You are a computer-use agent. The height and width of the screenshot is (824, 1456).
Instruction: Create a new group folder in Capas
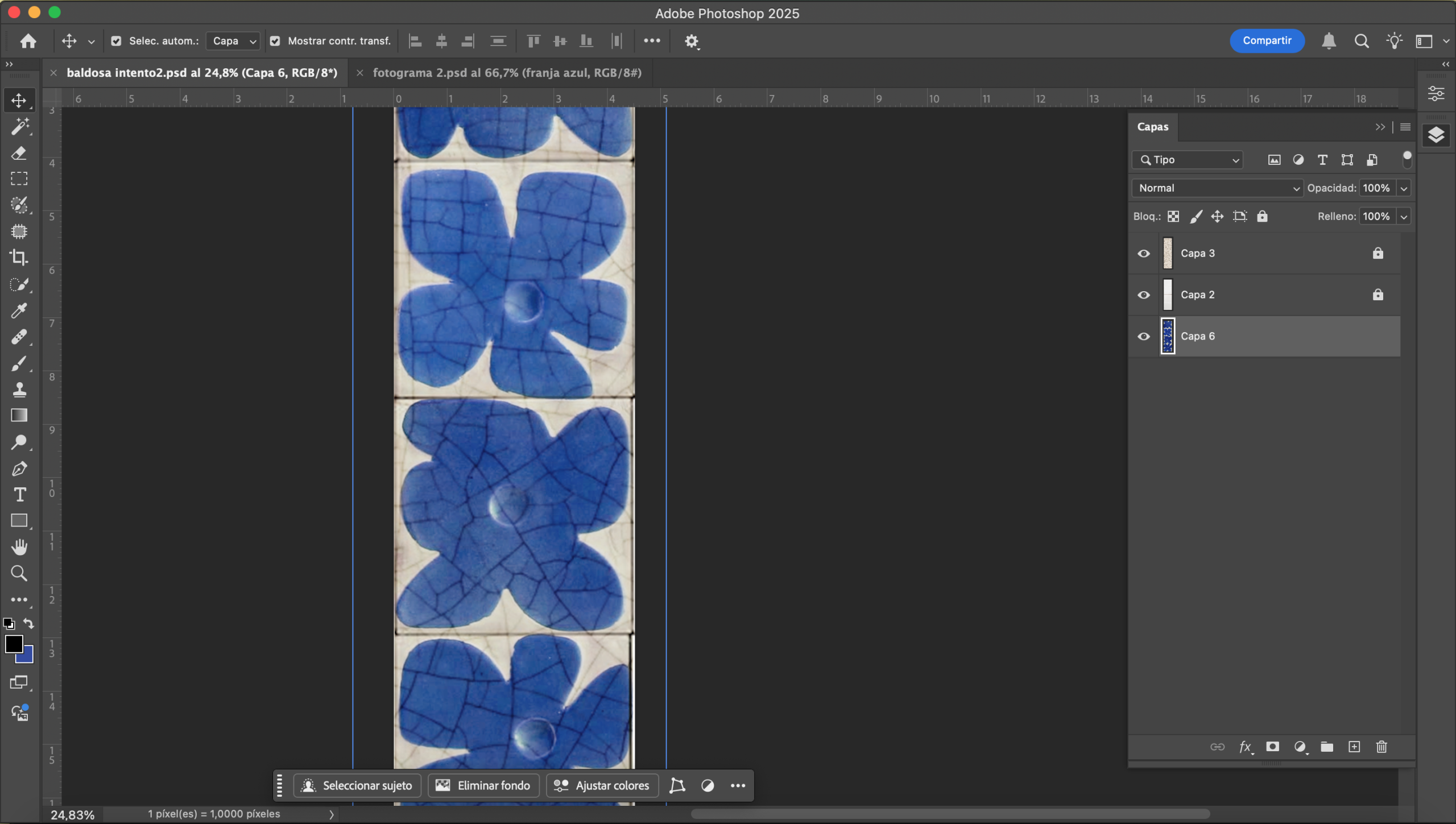tap(1327, 747)
